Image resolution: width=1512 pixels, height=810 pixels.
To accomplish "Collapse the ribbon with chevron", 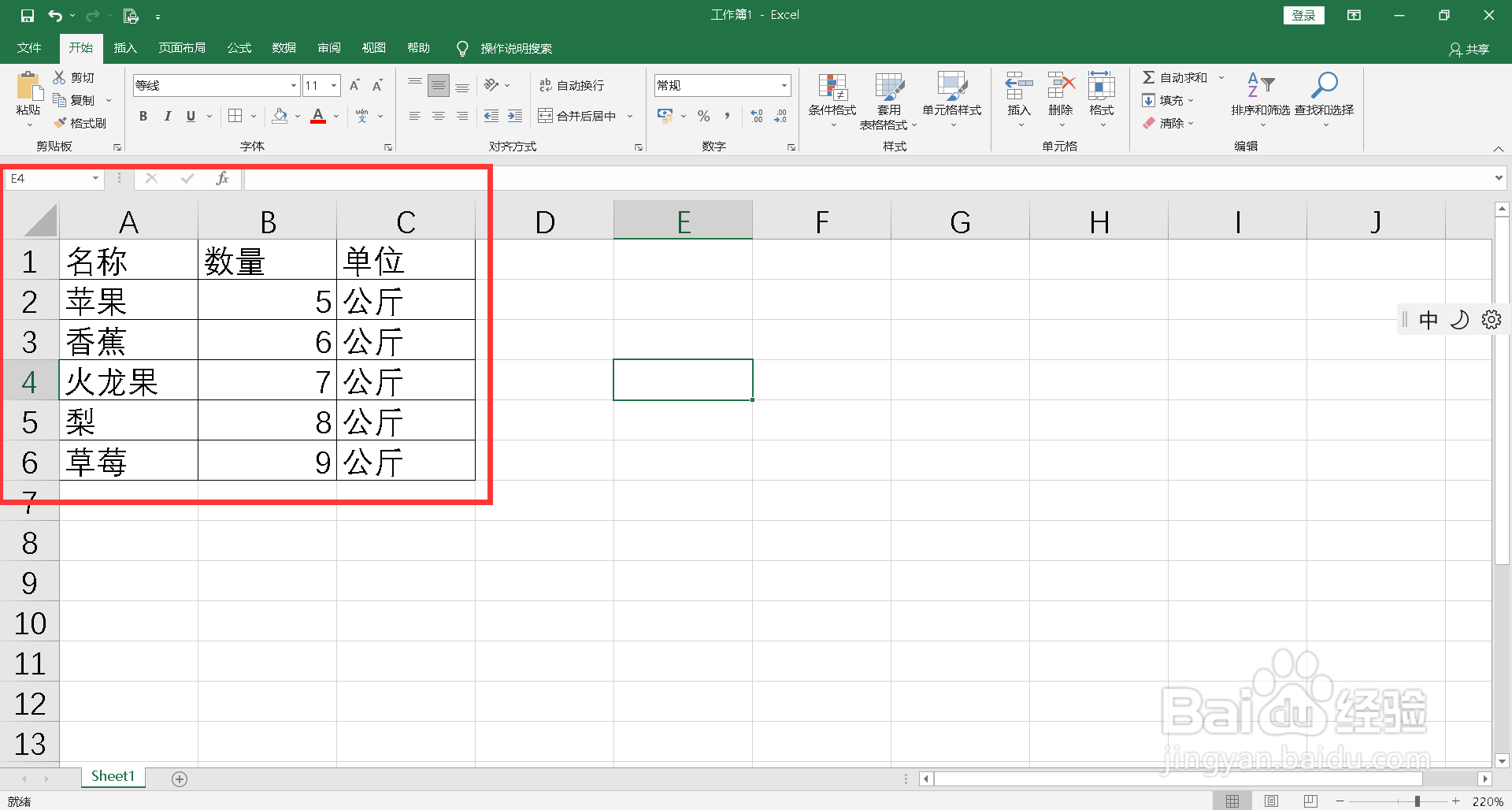I will pos(1499,148).
